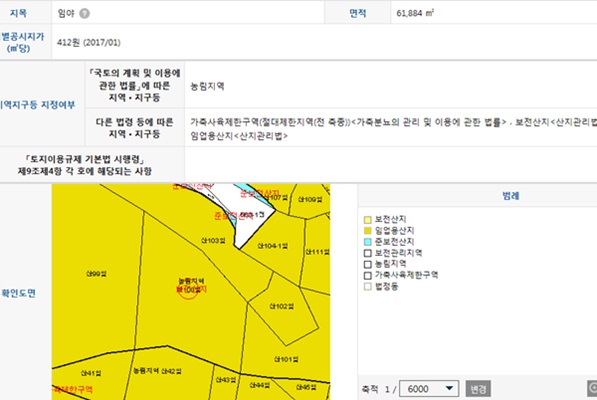Click the help icon next to 임야

point(85,13)
